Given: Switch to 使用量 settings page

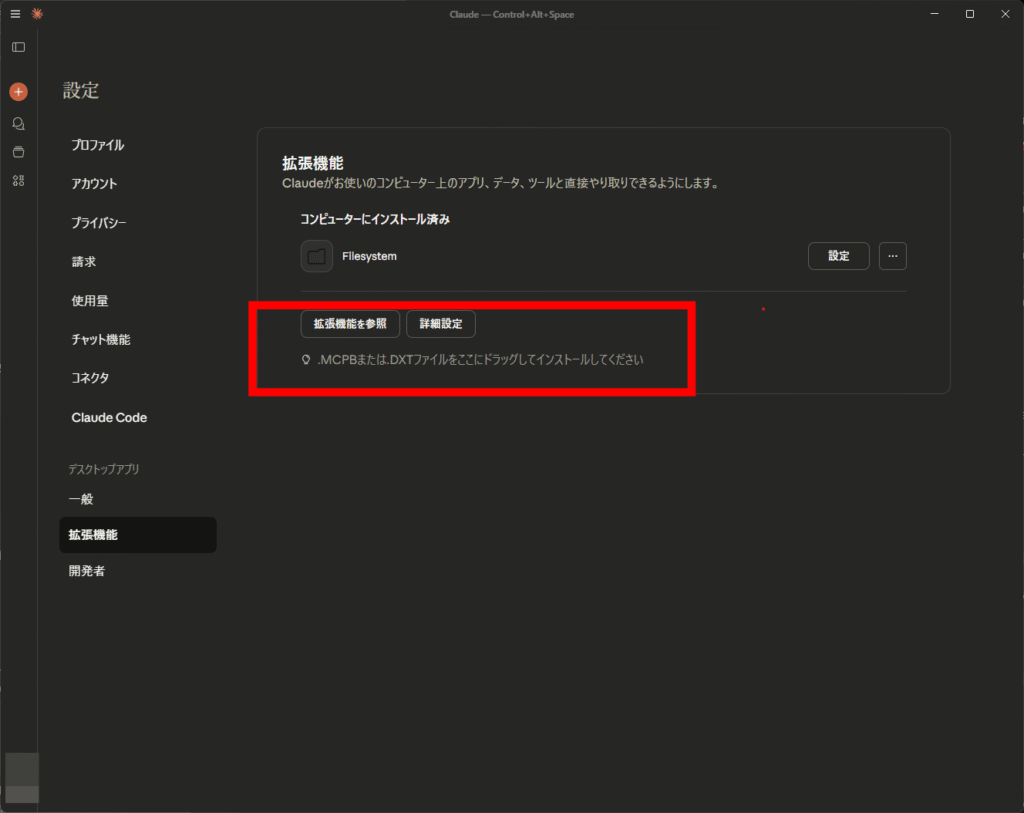Looking at the screenshot, I should click(89, 301).
